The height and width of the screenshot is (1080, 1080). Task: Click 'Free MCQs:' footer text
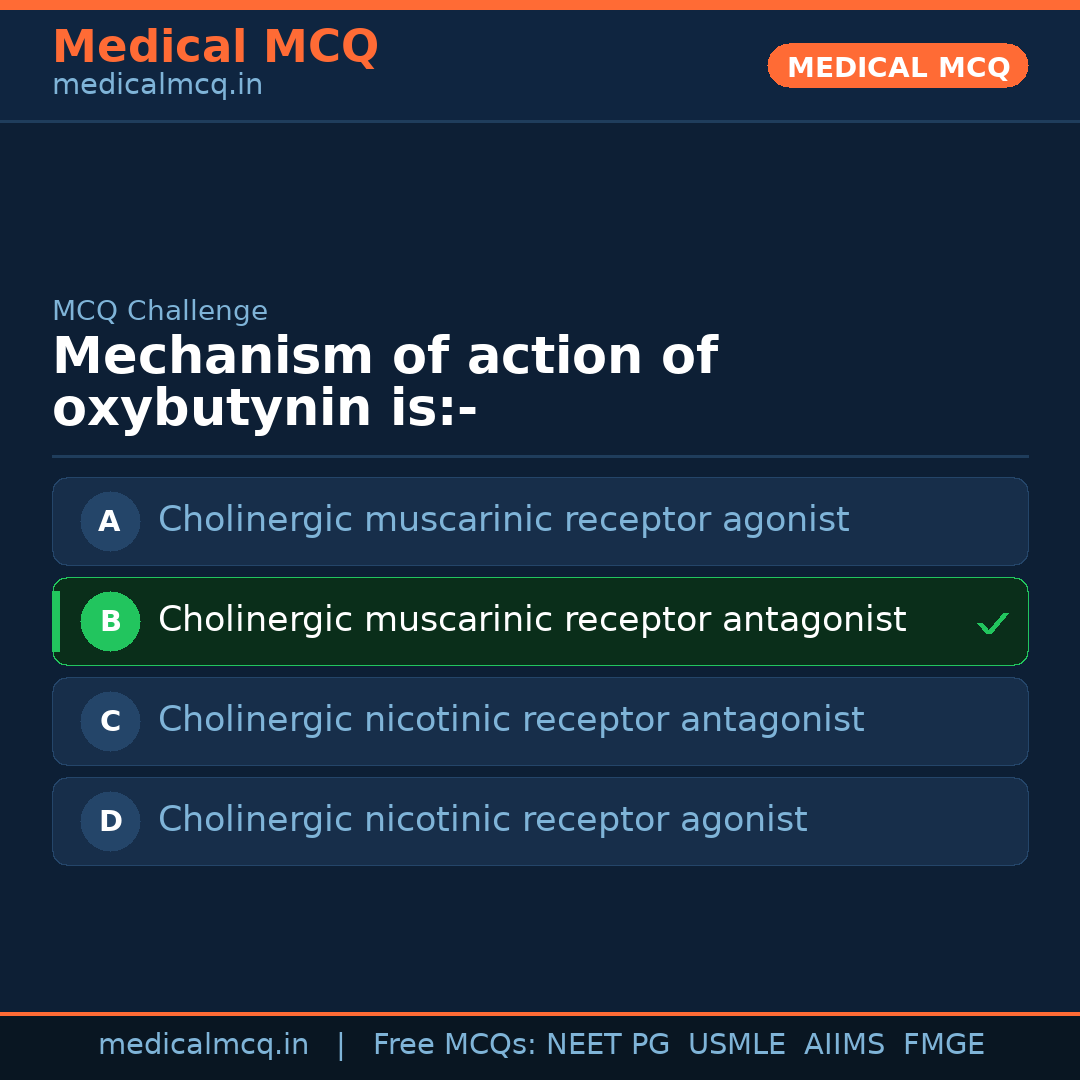tap(455, 1045)
